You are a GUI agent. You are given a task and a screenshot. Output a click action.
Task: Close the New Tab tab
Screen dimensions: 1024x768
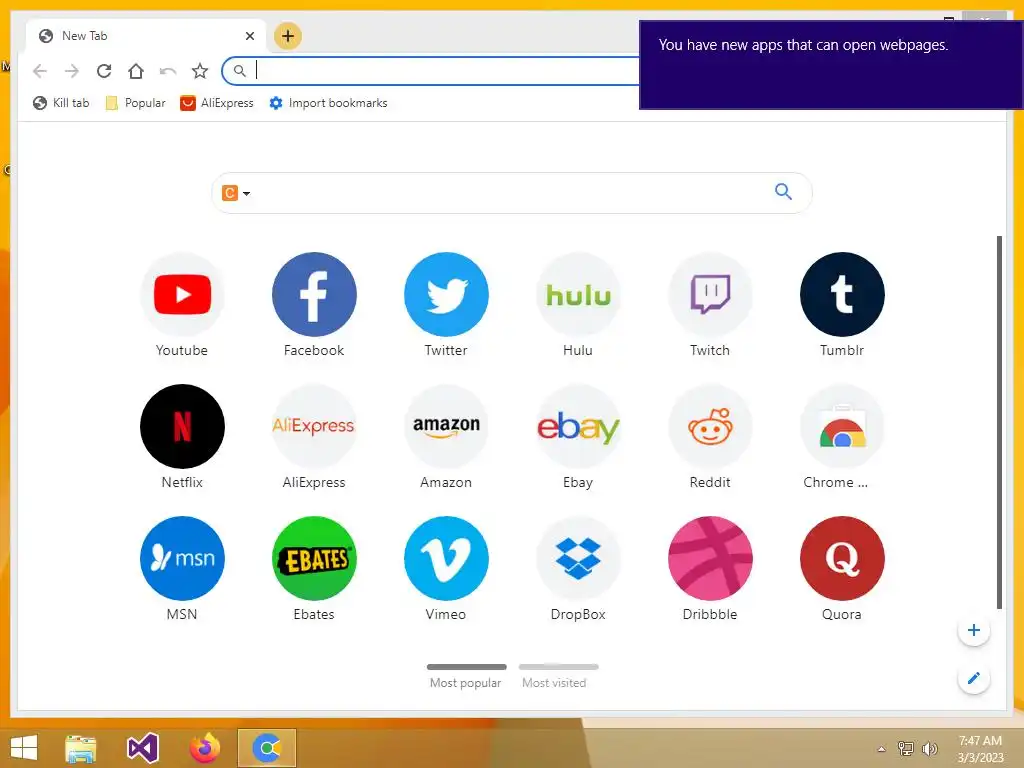249,36
